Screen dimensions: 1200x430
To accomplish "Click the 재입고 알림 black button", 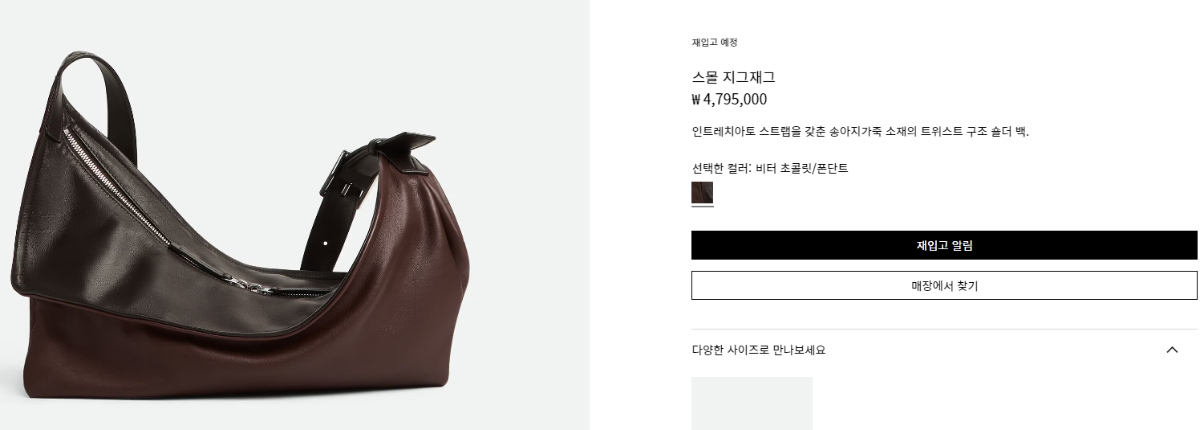I will (944, 245).
